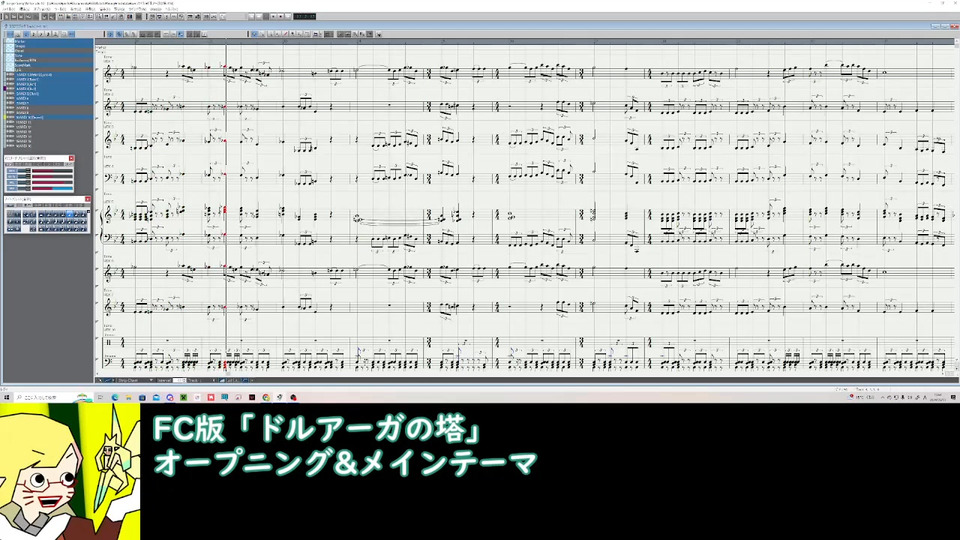Screen dimensions: 960x540
Task: Adjust the first red level bar
Action: click(x=52, y=171)
